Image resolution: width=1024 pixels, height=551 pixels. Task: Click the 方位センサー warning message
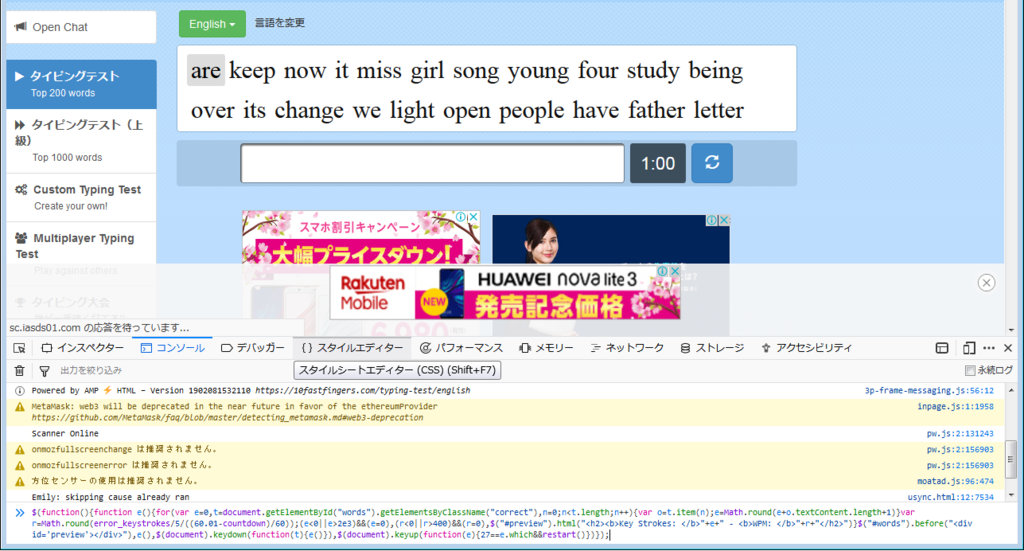pos(114,480)
